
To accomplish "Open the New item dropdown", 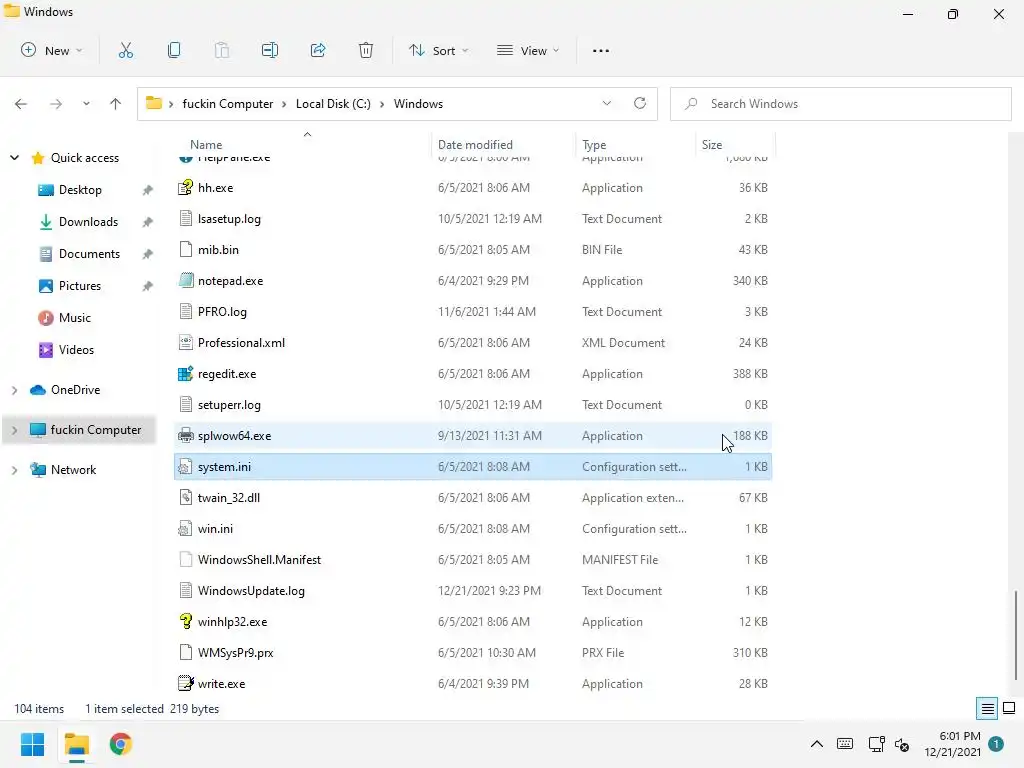I will (52, 50).
